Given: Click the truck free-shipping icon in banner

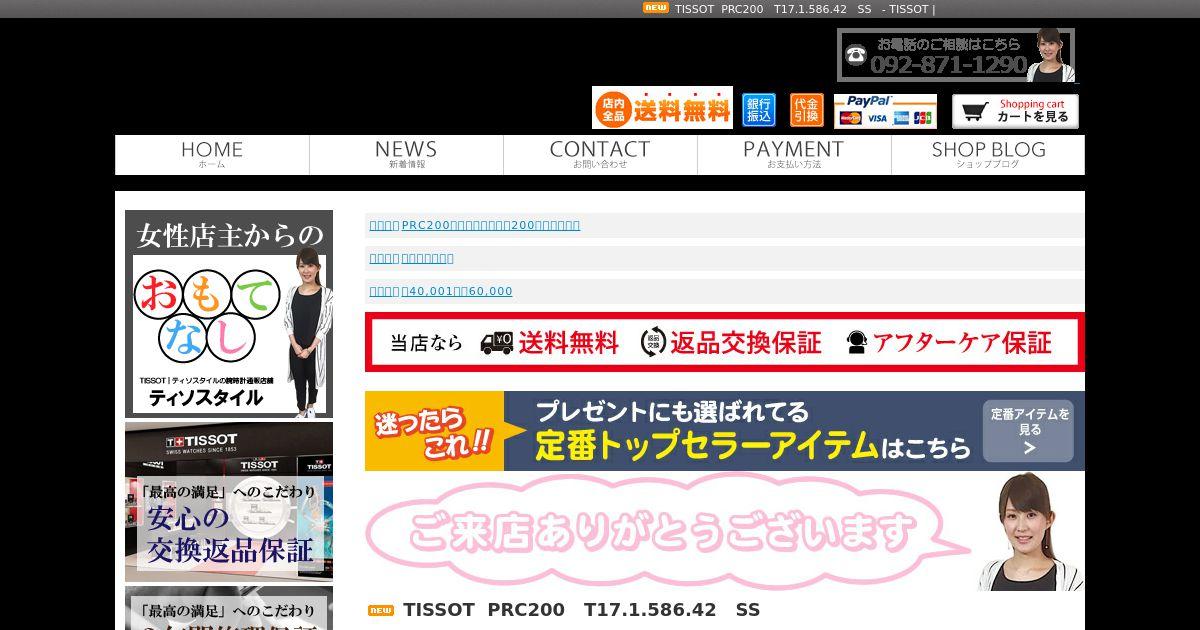Looking at the screenshot, I should (x=496, y=343).
